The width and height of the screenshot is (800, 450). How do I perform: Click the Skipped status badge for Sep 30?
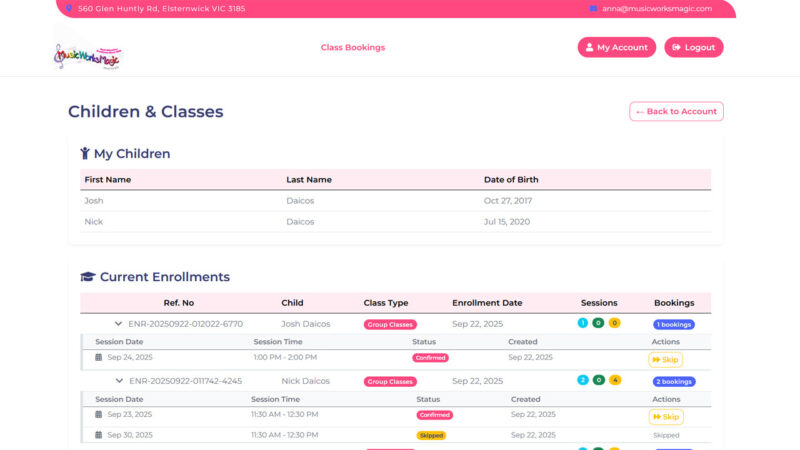431,436
